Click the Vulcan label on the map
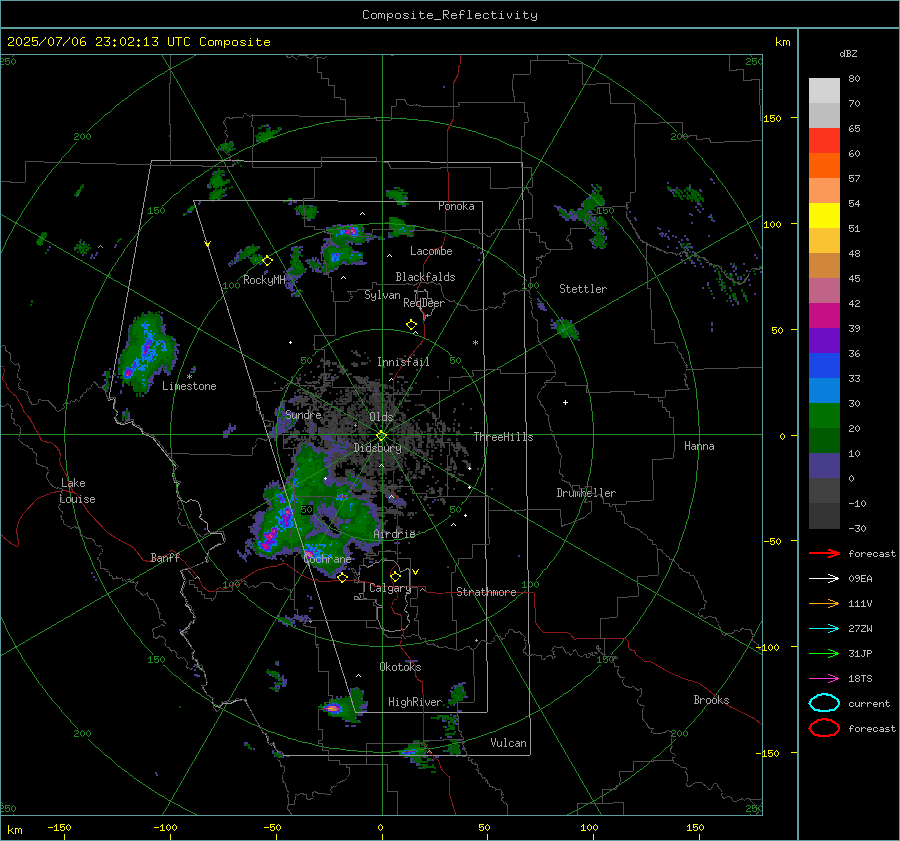 coord(508,743)
